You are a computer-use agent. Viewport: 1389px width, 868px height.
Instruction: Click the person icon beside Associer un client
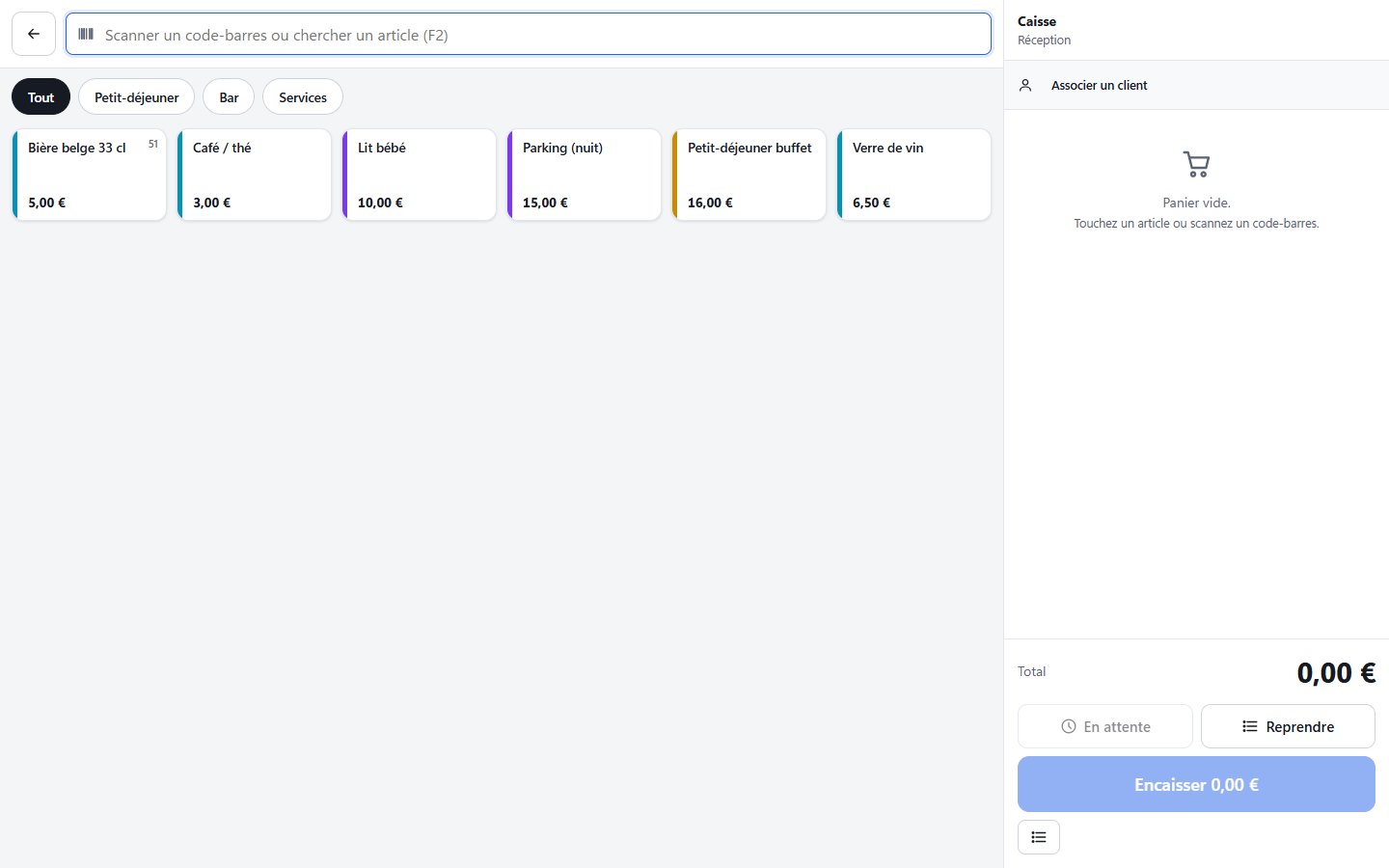pos(1025,85)
